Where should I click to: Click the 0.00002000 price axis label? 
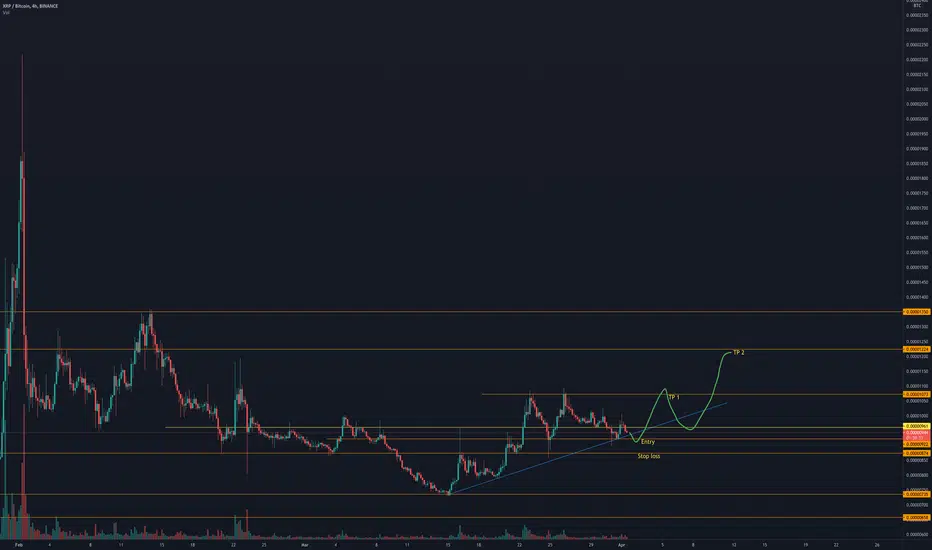917,119
